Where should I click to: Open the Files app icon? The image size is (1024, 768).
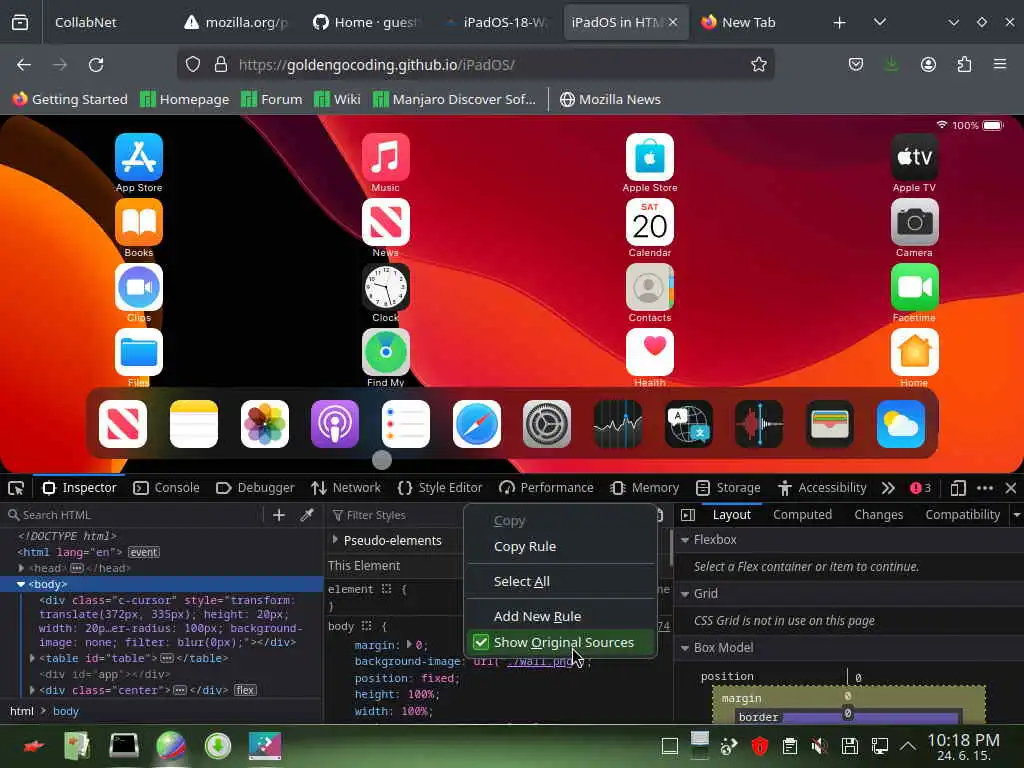point(138,353)
